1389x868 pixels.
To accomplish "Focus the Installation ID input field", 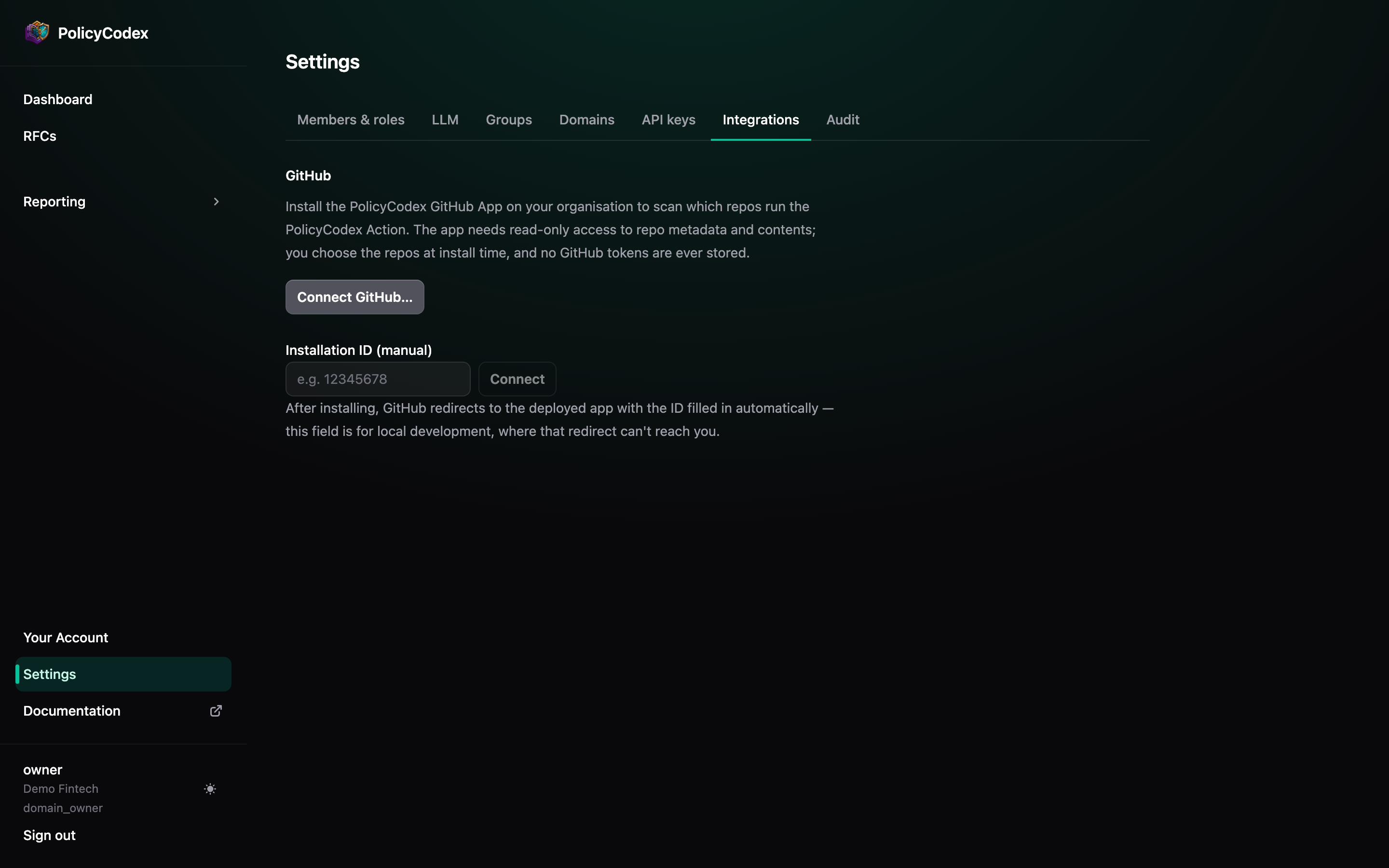I will [x=378, y=379].
